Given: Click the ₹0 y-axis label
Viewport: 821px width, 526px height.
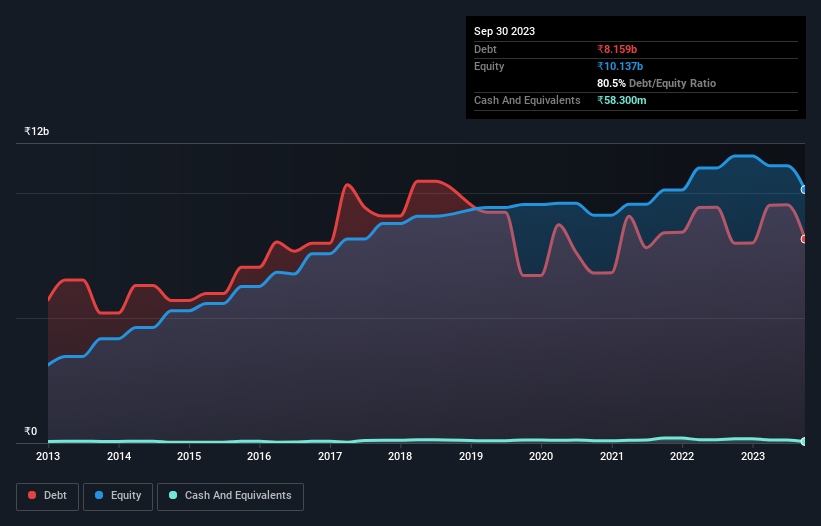Looking at the screenshot, I should 31,431.
